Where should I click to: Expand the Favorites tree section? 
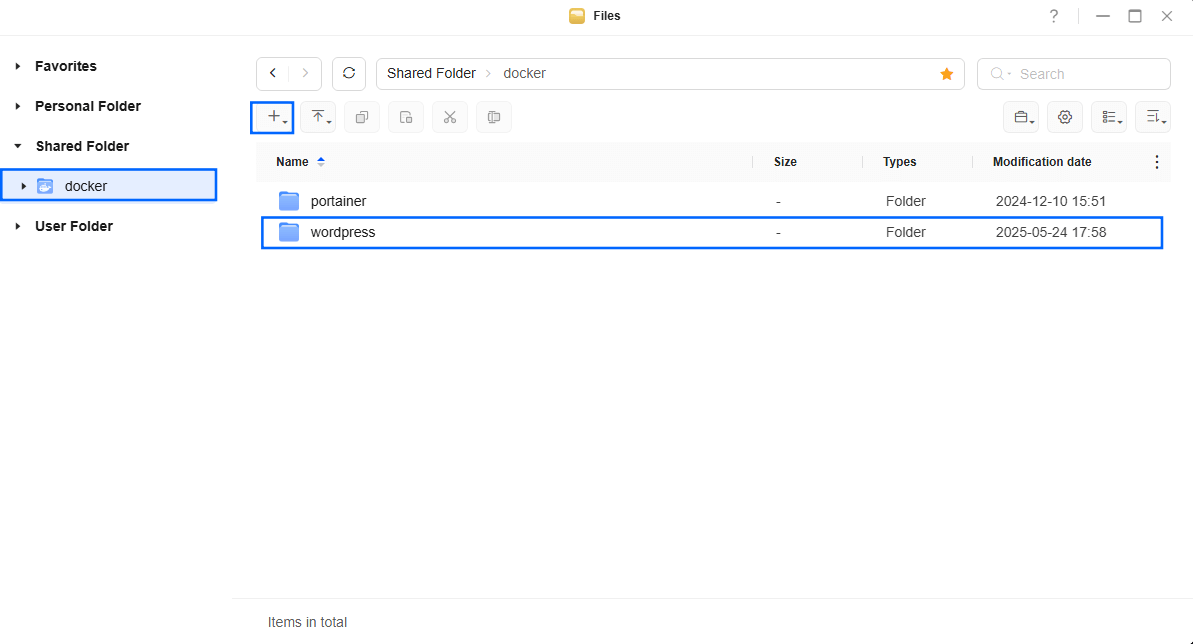coord(17,66)
